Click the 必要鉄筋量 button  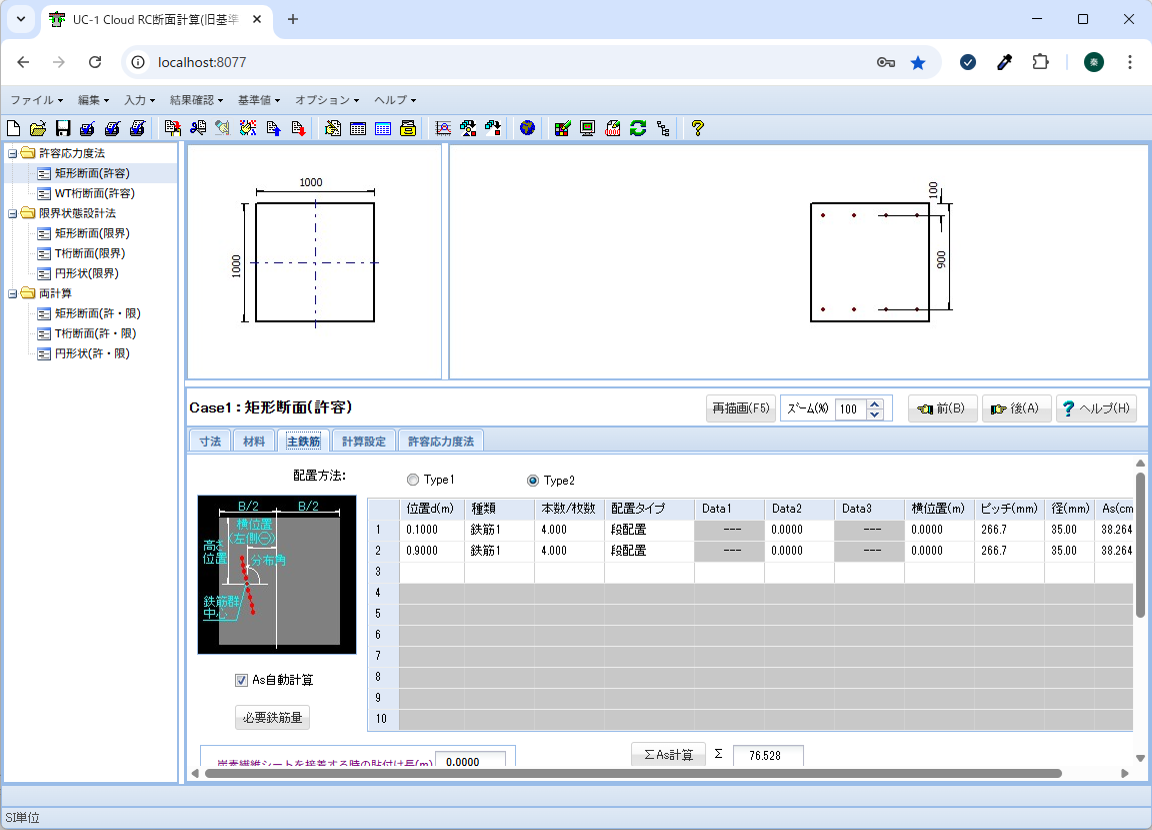(273, 718)
